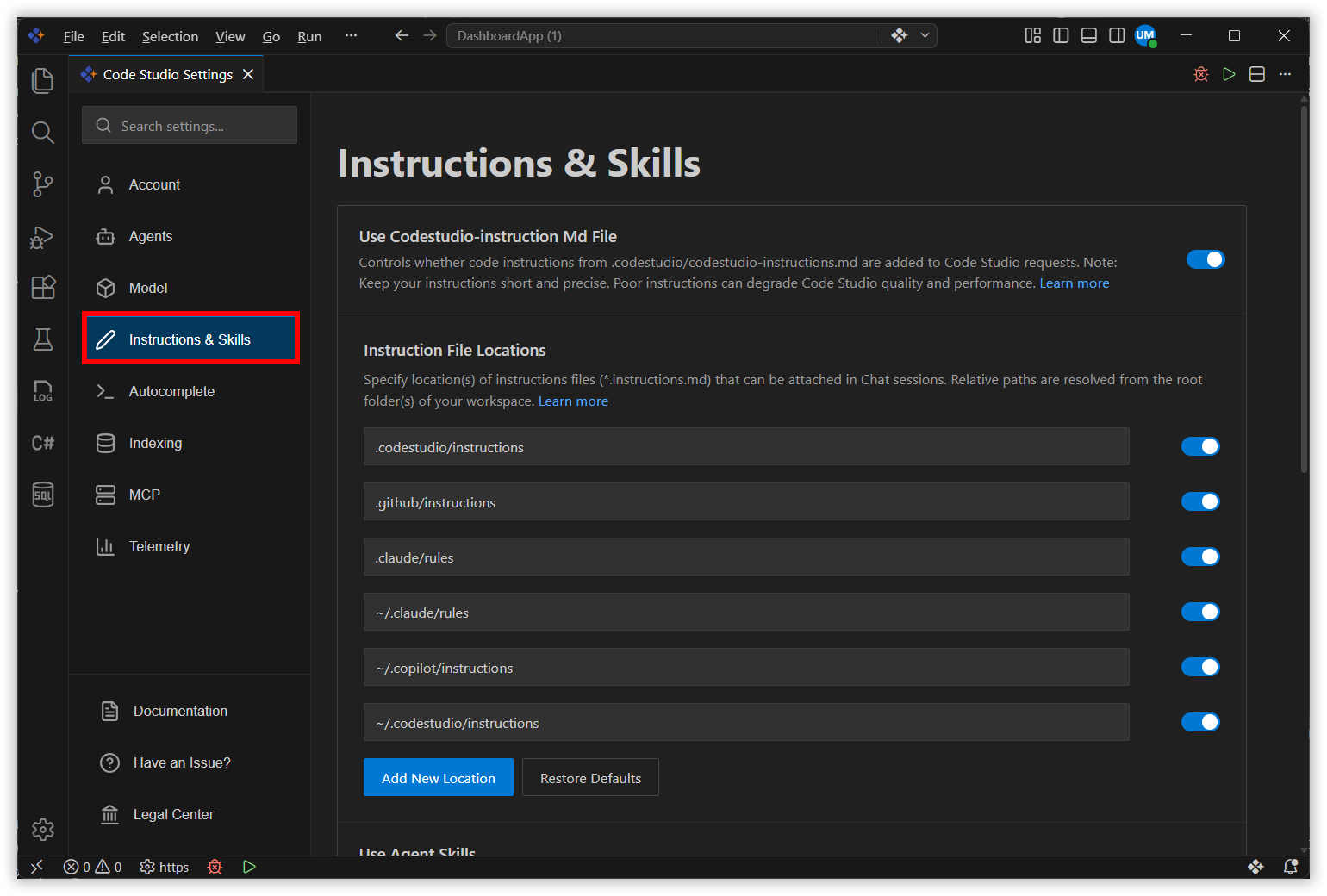
Task: Click the run play icon in editor toolbar
Action: 1229,74
